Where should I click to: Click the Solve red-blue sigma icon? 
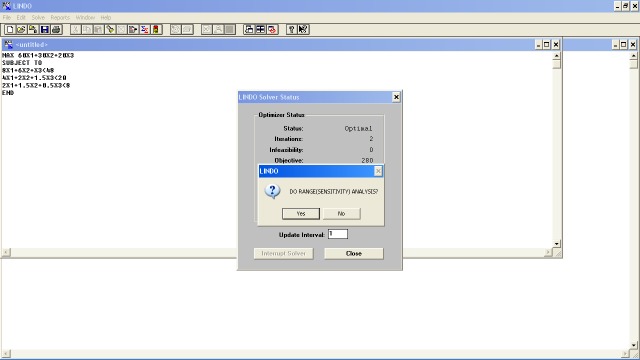(144, 29)
